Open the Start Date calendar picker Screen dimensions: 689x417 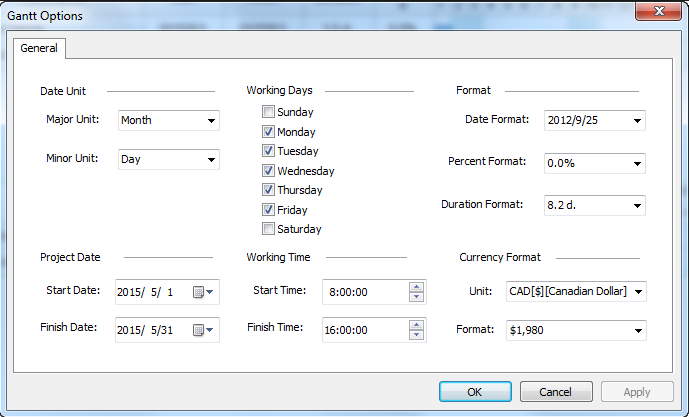coord(203,292)
